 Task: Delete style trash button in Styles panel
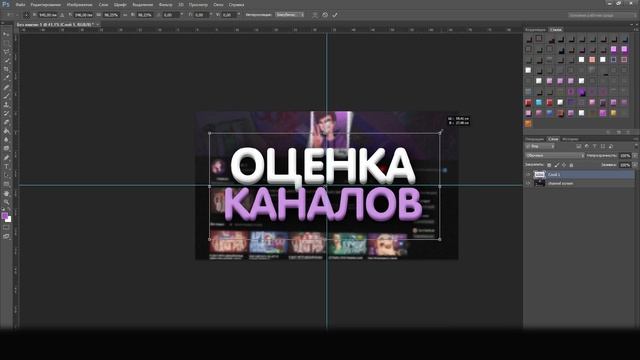[628, 132]
